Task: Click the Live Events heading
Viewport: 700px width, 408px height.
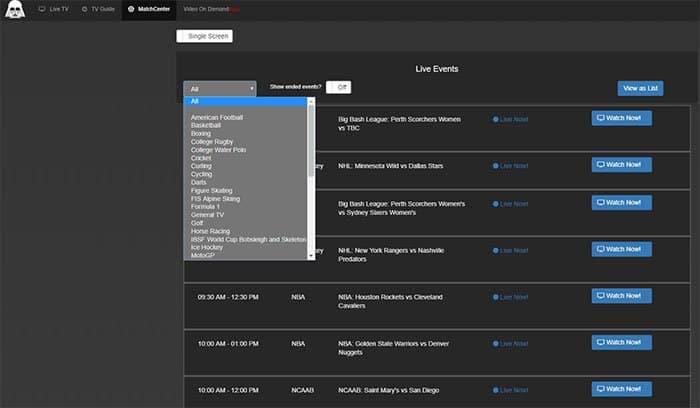Action: pyautogui.click(x=437, y=69)
